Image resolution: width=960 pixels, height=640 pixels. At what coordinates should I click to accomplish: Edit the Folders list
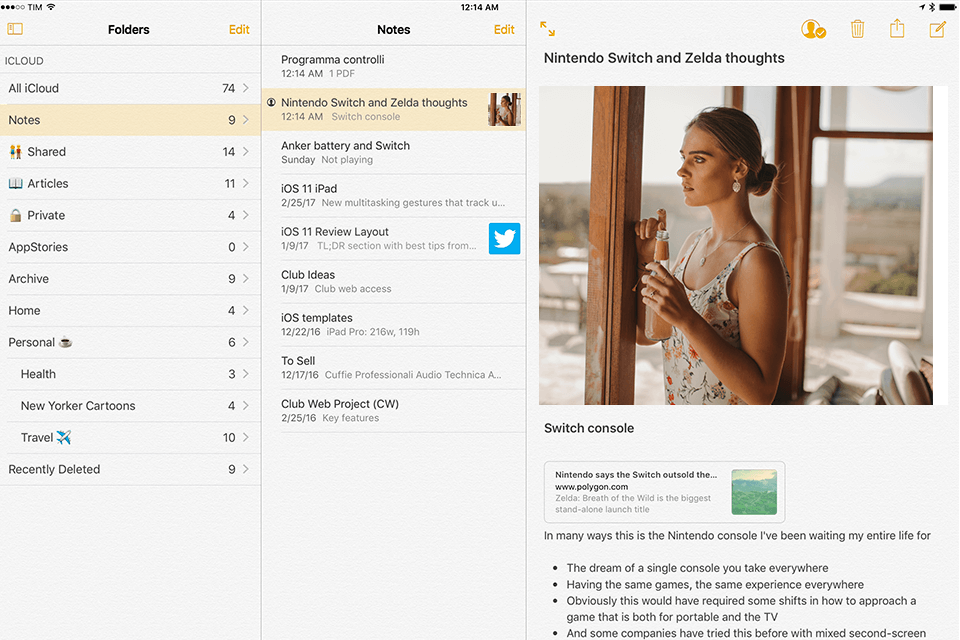[x=239, y=29]
